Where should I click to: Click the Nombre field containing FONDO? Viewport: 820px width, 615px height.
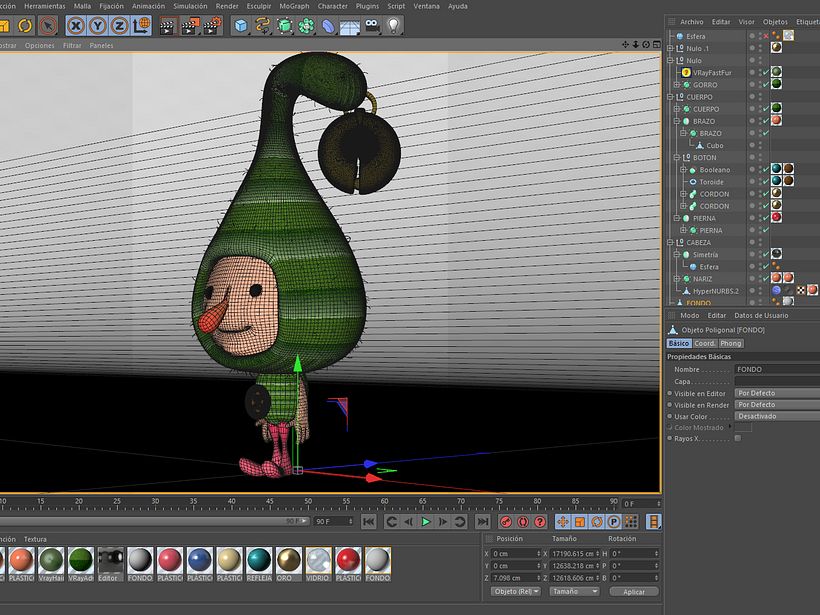click(777, 369)
